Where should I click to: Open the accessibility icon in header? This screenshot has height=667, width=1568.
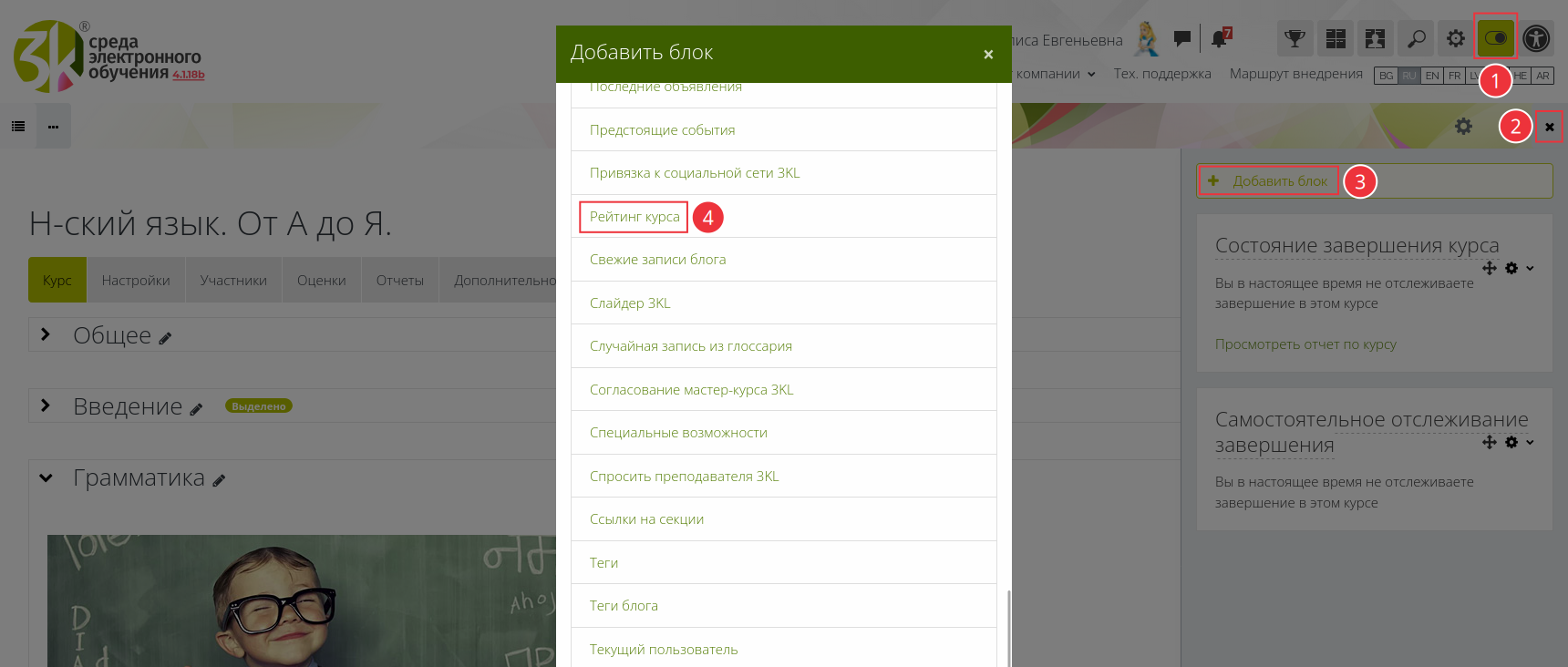tap(1536, 39)
